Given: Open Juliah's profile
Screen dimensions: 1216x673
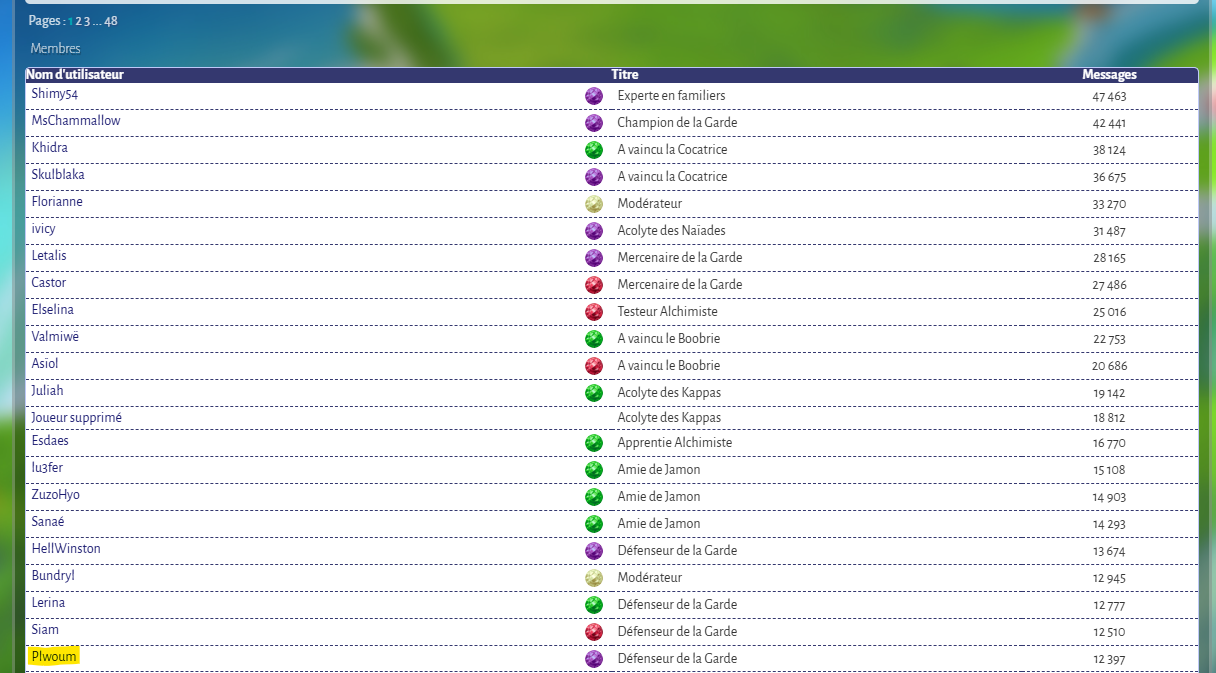Looking at the screenshot, I should click(x=47, y=391).
